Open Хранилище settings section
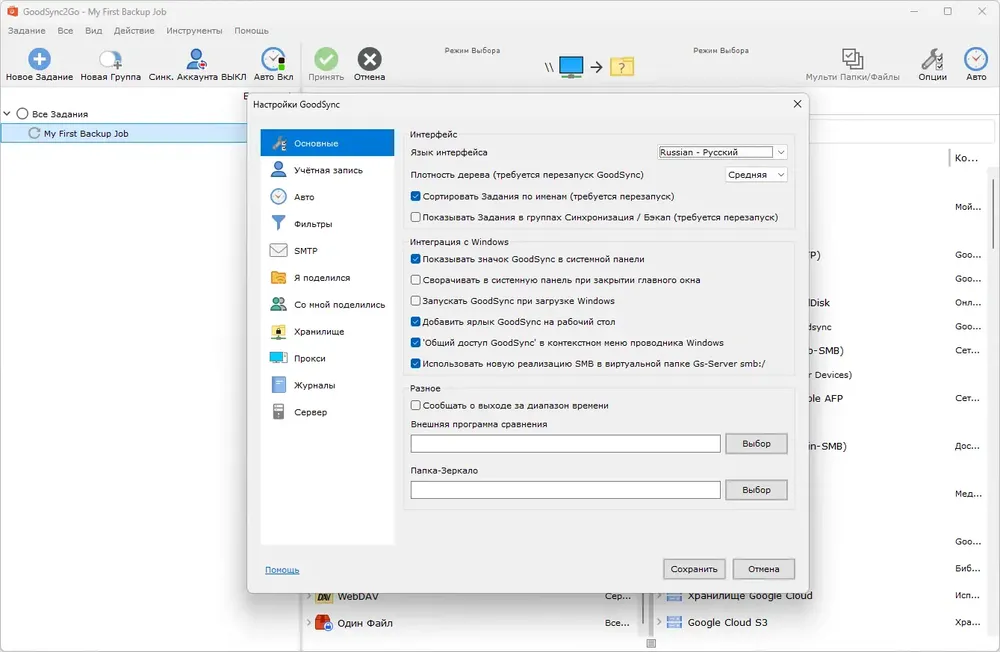The image size is (1000, 652). coord(327,331)
